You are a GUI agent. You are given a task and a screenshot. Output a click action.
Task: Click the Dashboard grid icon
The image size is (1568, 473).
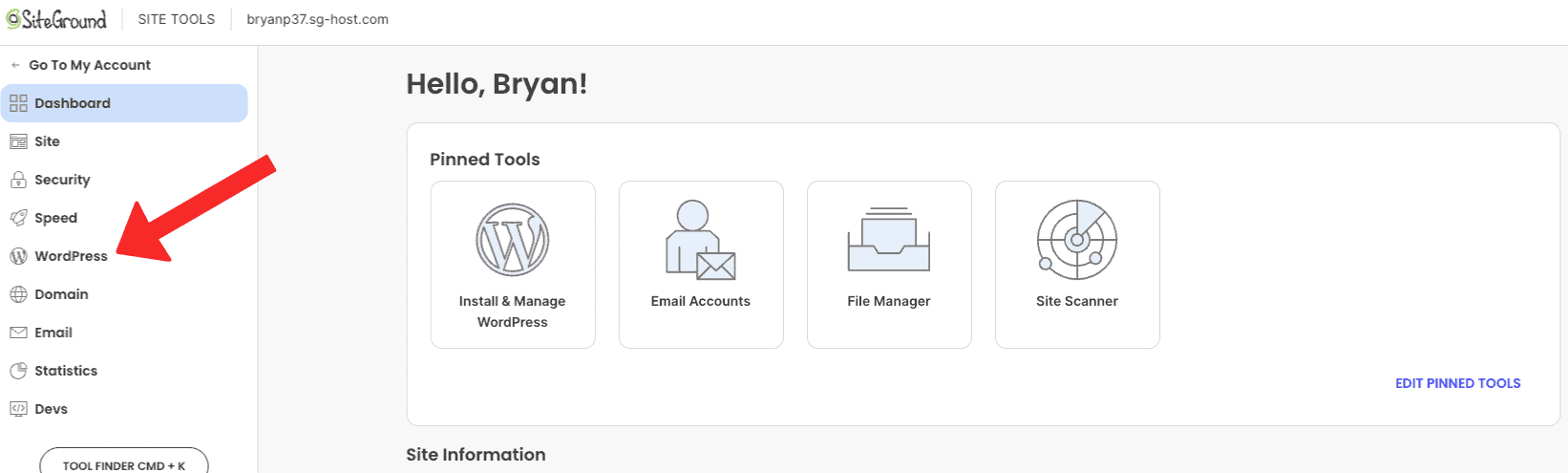(18, 103)
